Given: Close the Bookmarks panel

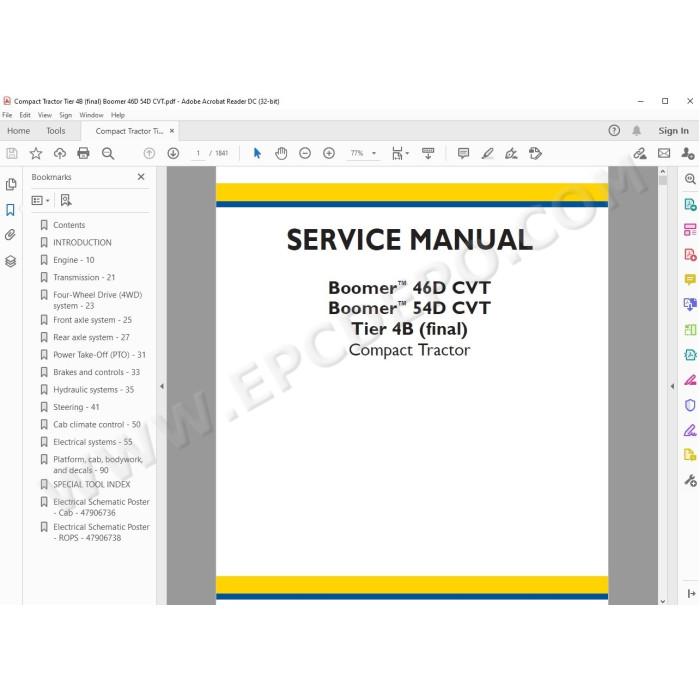Looking at the screenshot, I should point(141,177).
